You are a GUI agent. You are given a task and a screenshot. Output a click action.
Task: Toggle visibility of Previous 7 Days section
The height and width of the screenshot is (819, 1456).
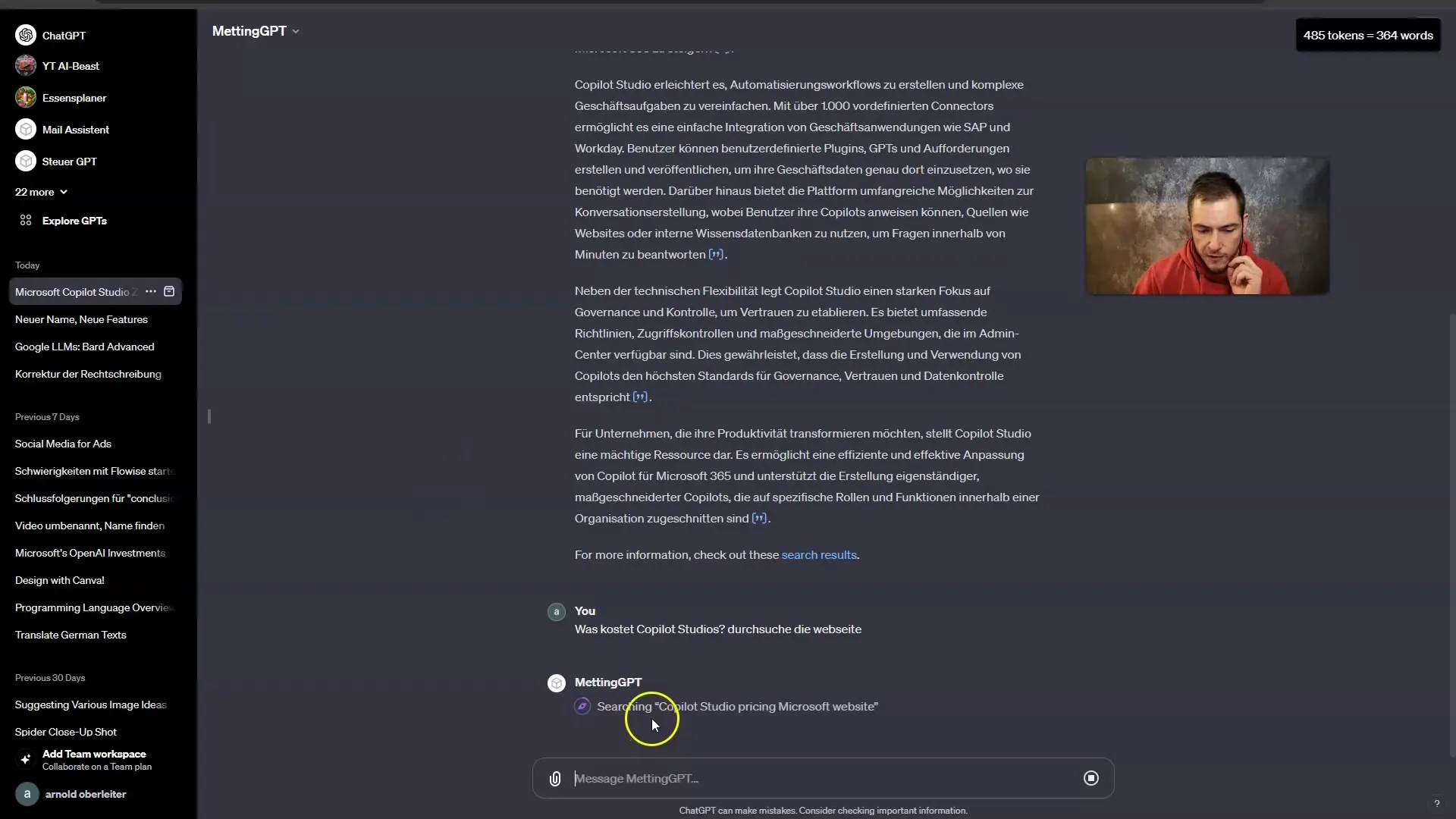pos(47,417)
